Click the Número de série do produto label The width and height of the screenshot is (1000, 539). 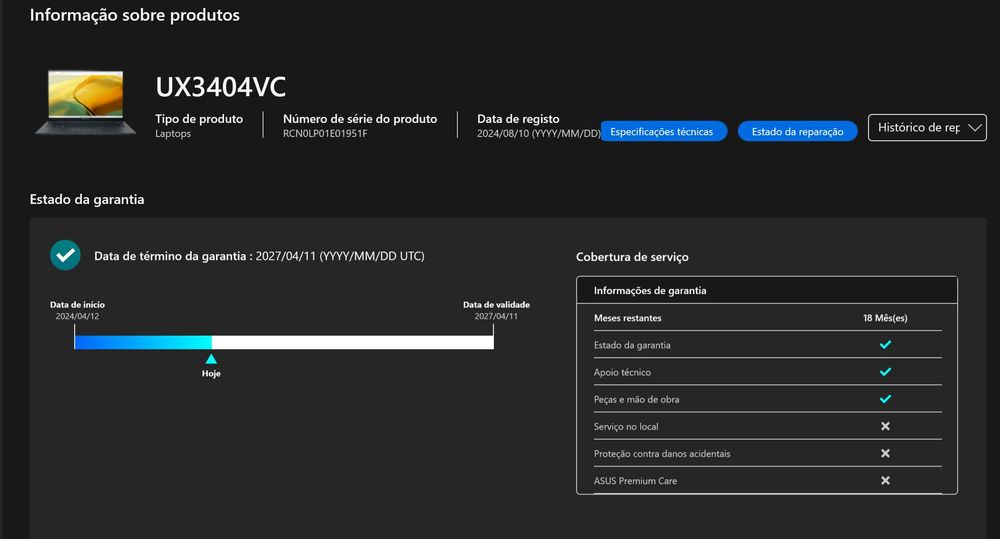point(360,119)
